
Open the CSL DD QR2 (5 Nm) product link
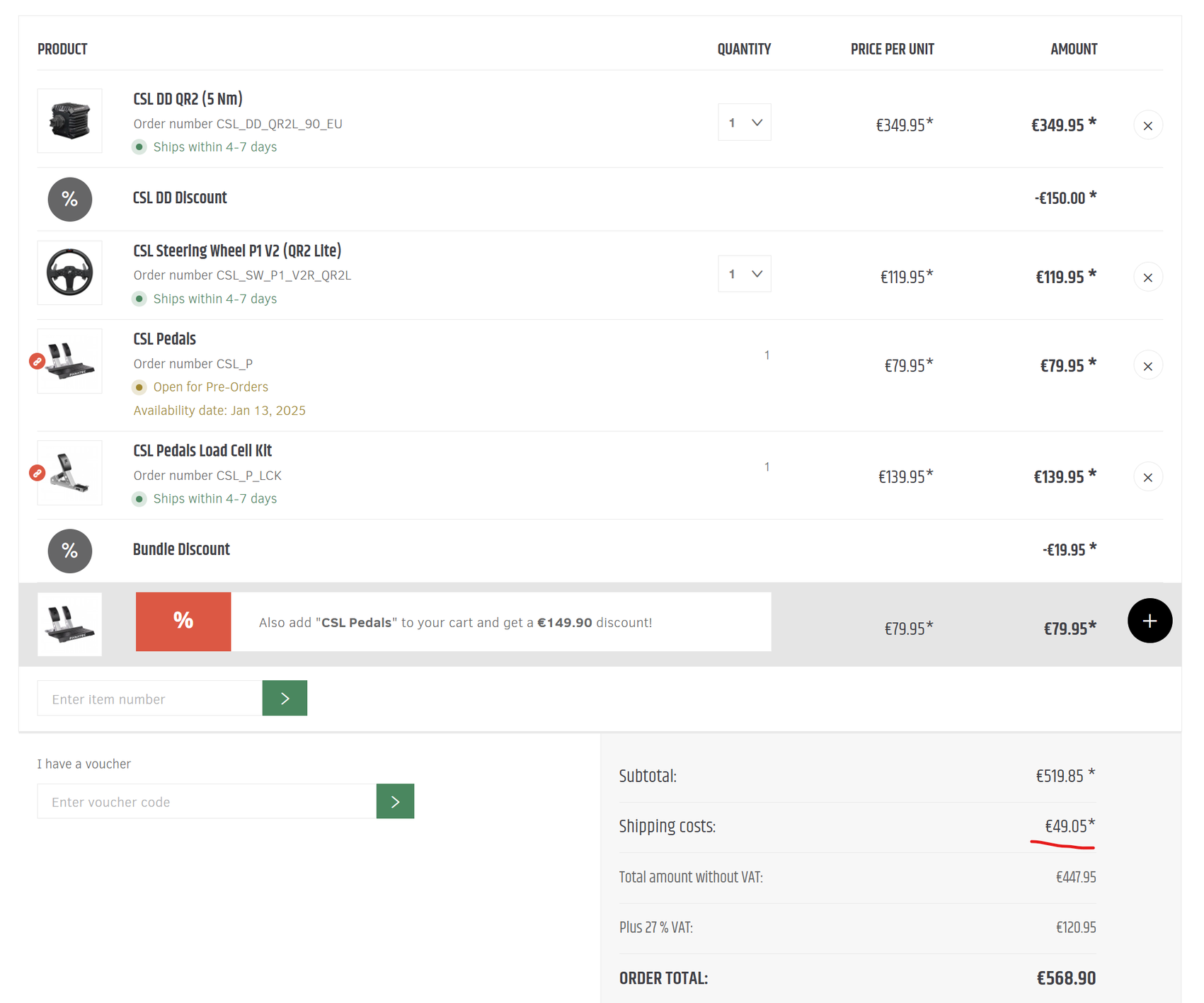188,99
